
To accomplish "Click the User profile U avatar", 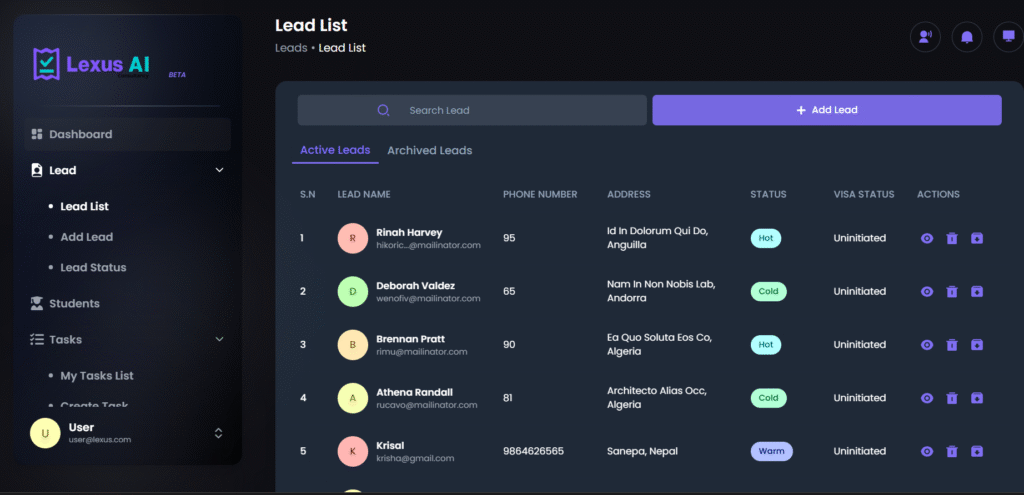I will 45,433.
